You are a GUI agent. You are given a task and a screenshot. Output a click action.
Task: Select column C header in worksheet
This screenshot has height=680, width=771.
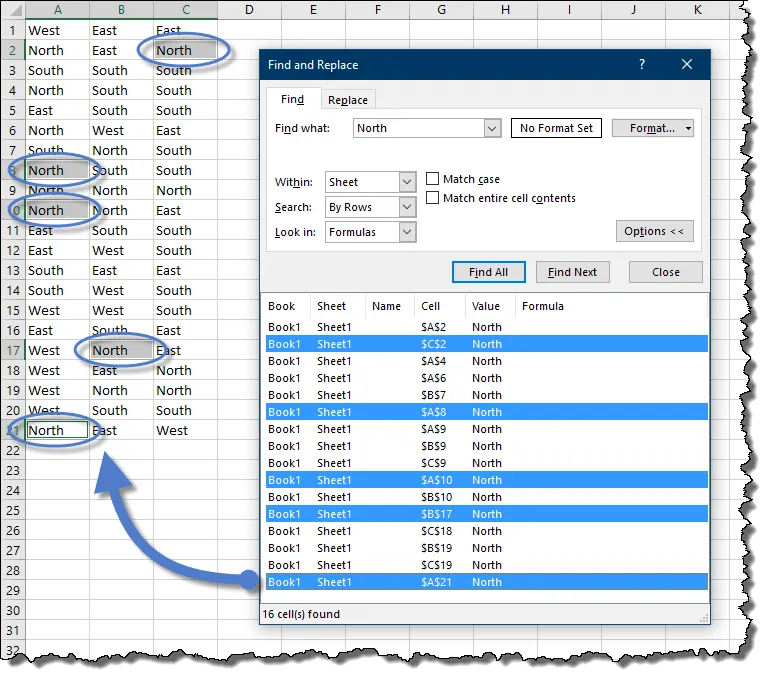(x=185, y=9)
